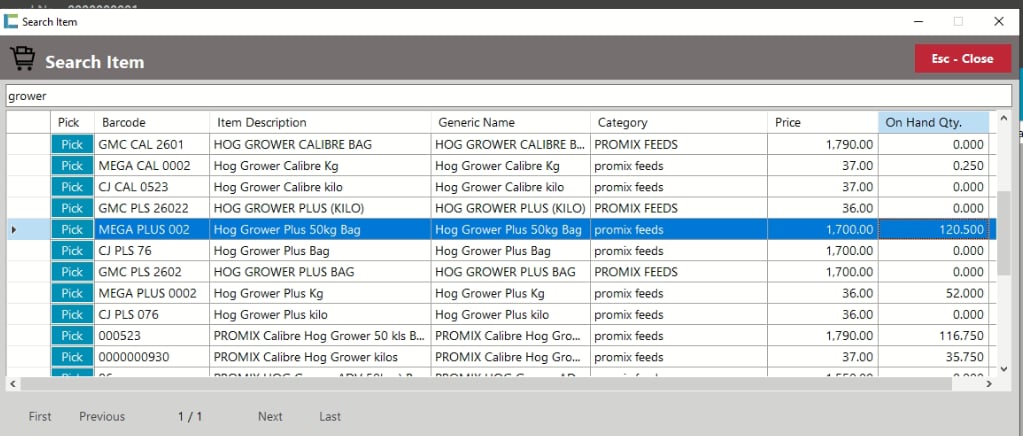Pick barcode 0000000930 item
The height and width of the screenshot is (436, 1023).
(72, 357)
